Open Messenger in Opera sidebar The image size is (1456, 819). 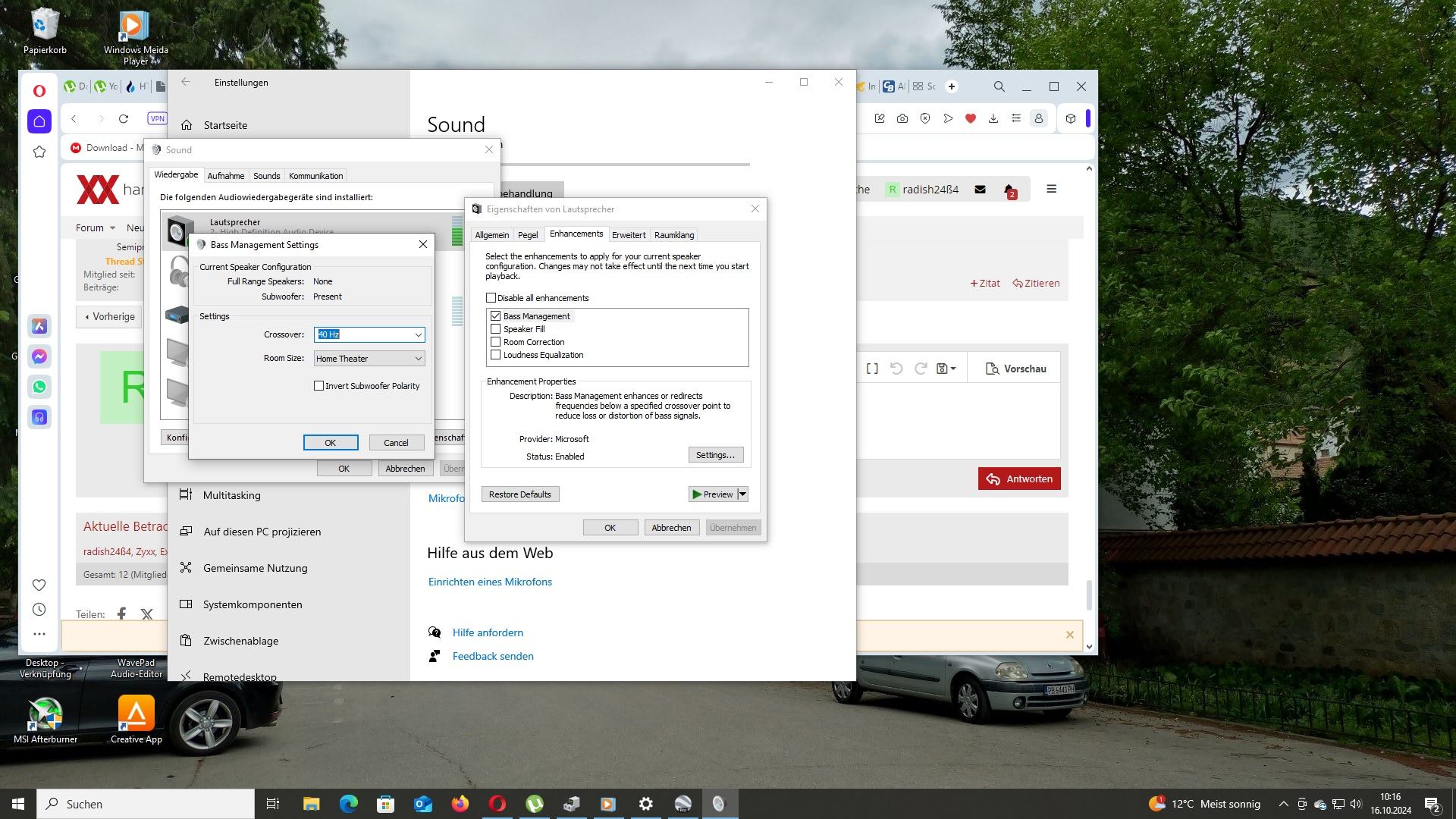39,356
